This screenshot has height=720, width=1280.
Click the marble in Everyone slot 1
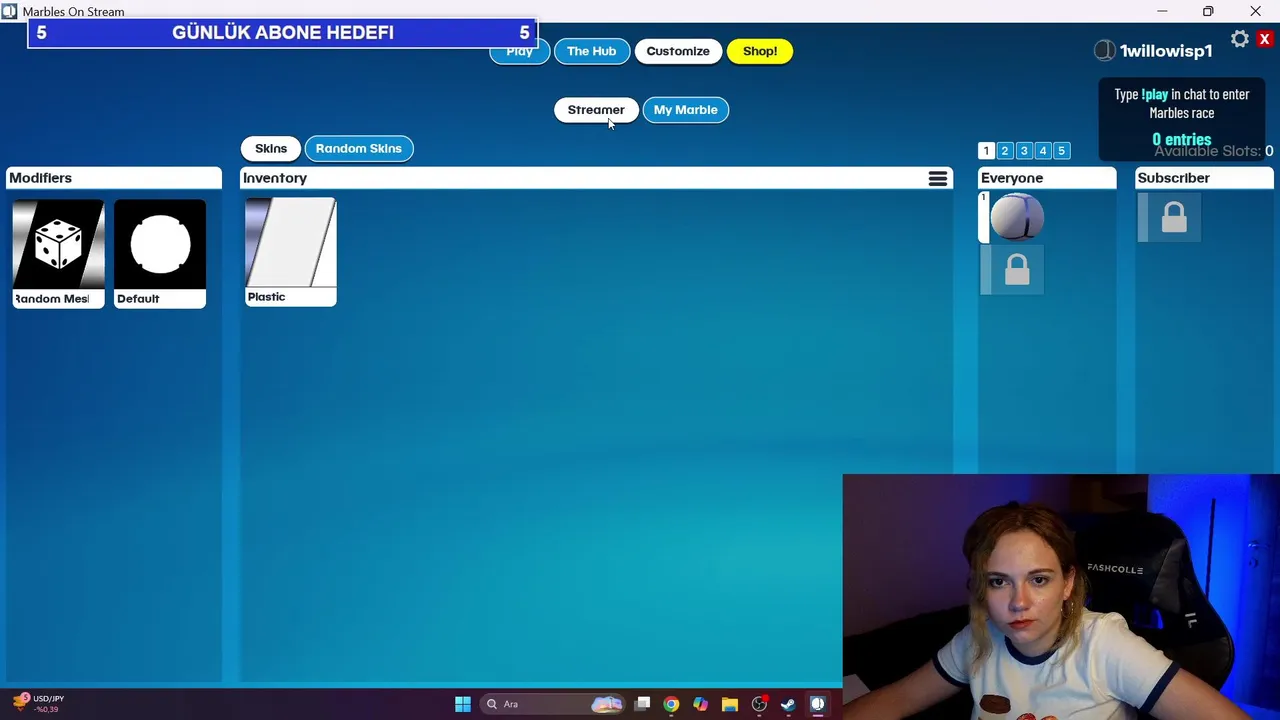1016,217
